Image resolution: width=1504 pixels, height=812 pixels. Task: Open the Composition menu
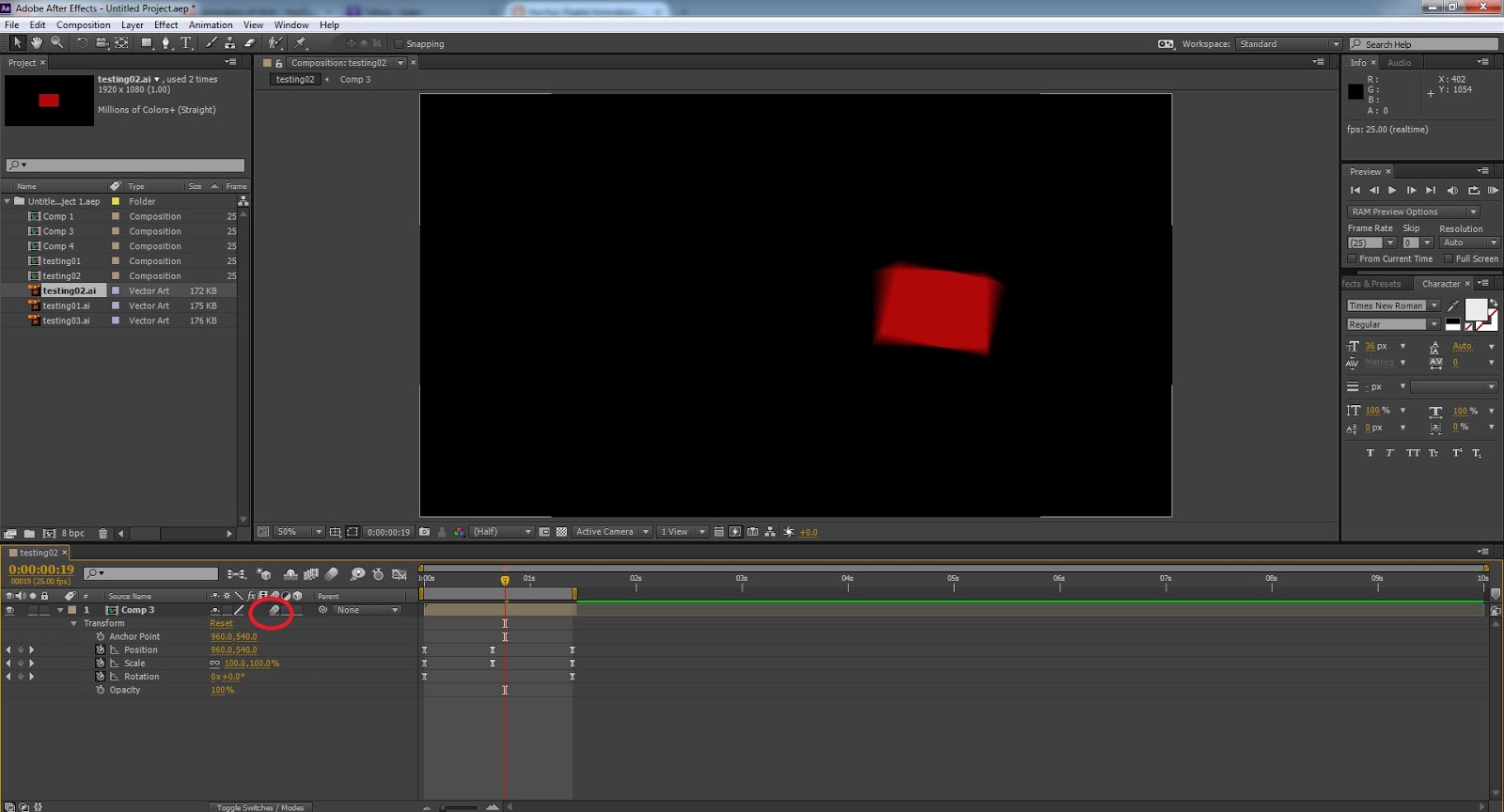[83, 25]
